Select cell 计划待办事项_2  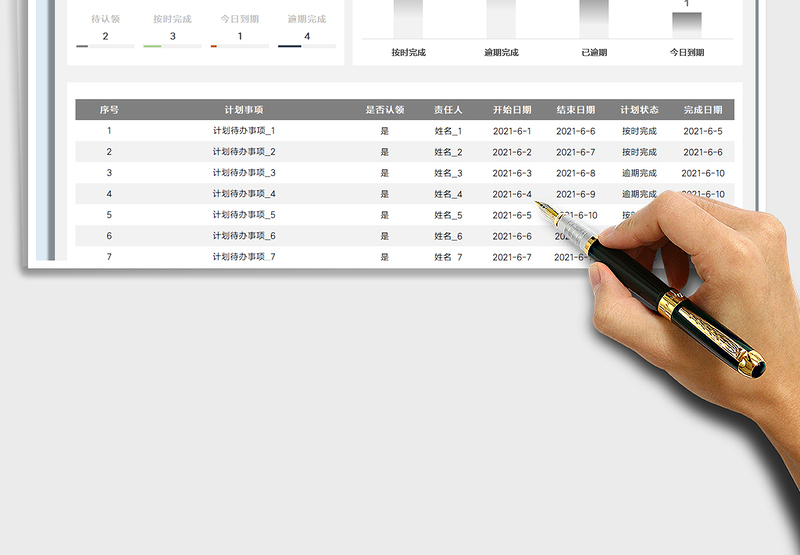(244, 152)
